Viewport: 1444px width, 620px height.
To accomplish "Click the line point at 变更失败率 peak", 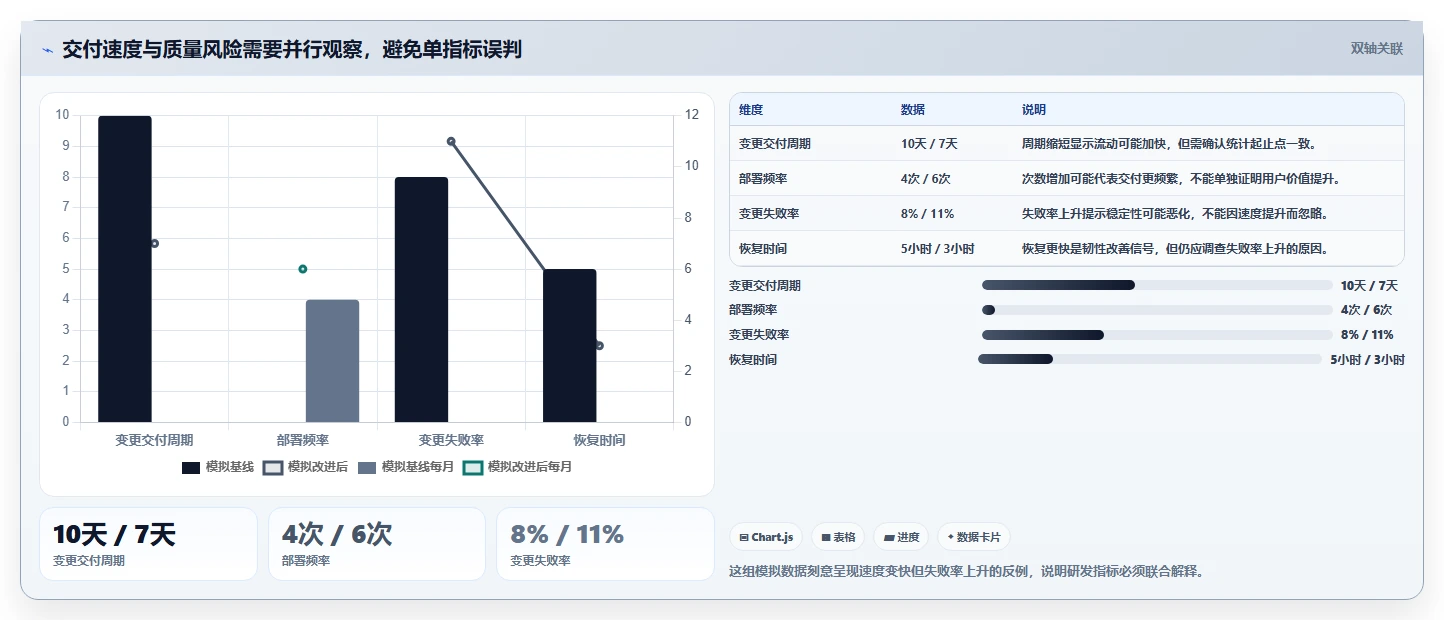I will pyautogui.click(x=451, y=141).
